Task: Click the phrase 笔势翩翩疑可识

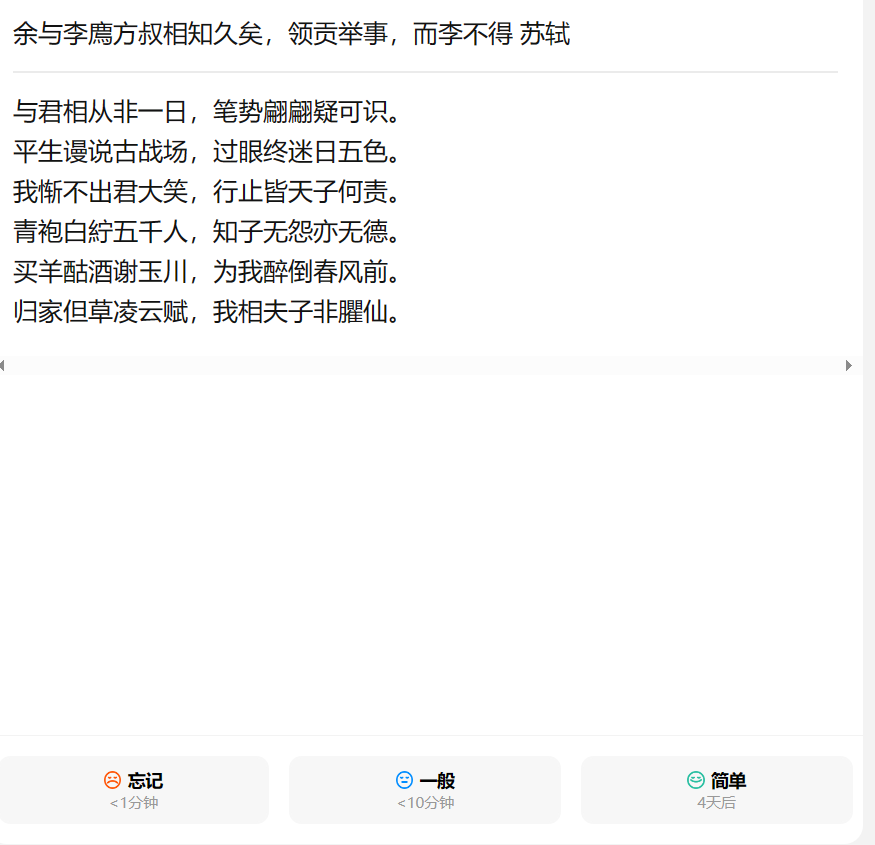Action: (300, 112)
